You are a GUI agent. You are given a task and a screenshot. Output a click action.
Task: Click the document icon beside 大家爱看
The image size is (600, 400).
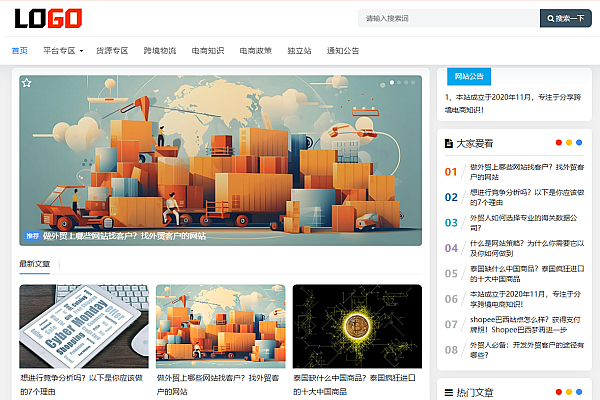click(x=449, y=143)
